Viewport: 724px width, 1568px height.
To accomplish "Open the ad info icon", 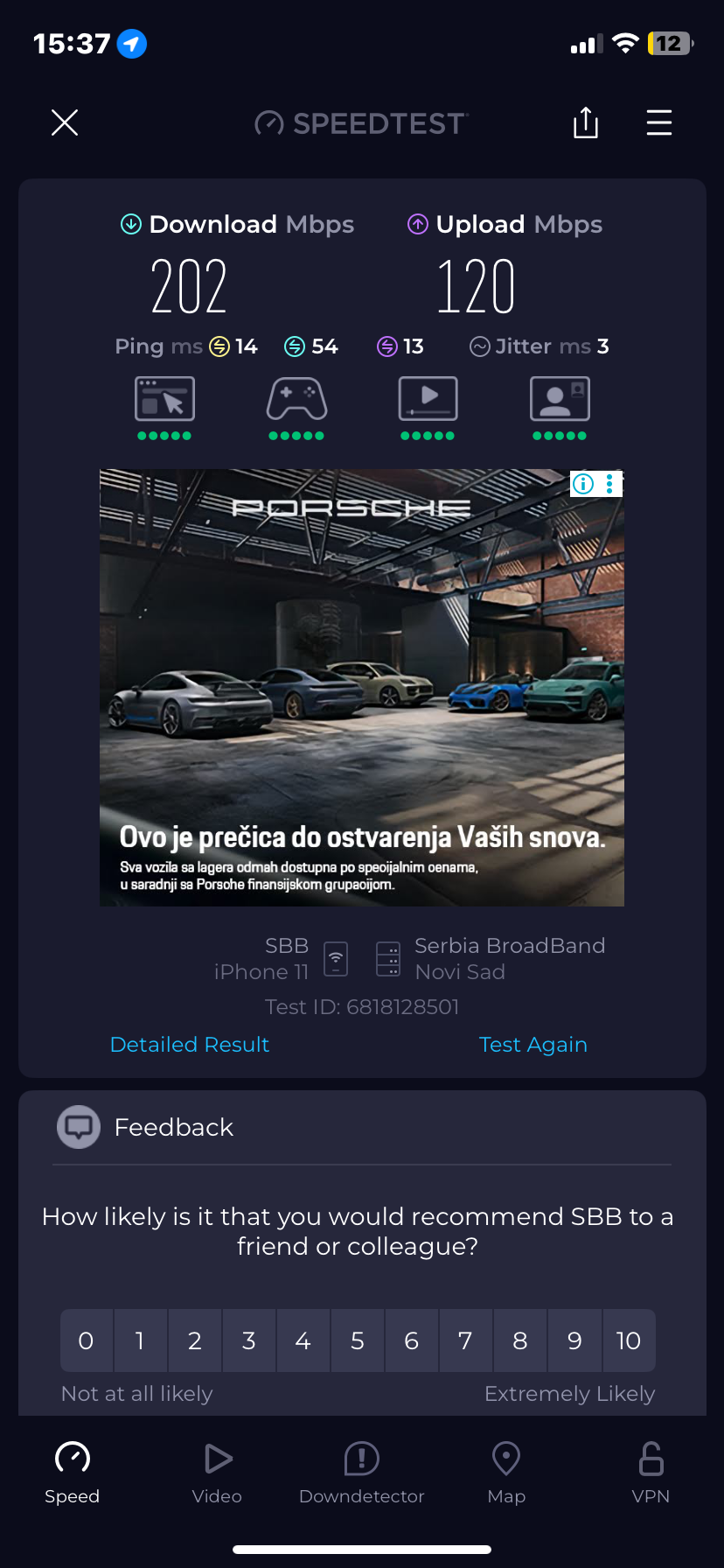I will [583, 484].
